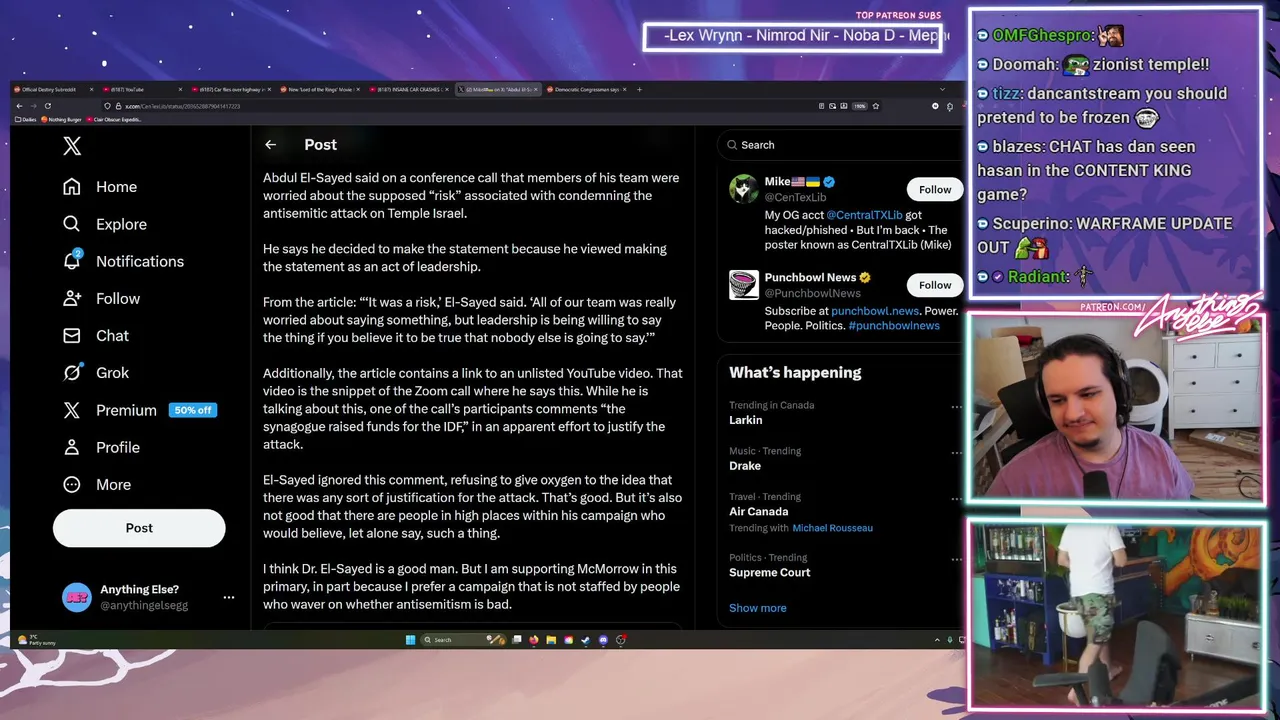
Task: Open a new browser tab
Action: [x=639, y=90]
